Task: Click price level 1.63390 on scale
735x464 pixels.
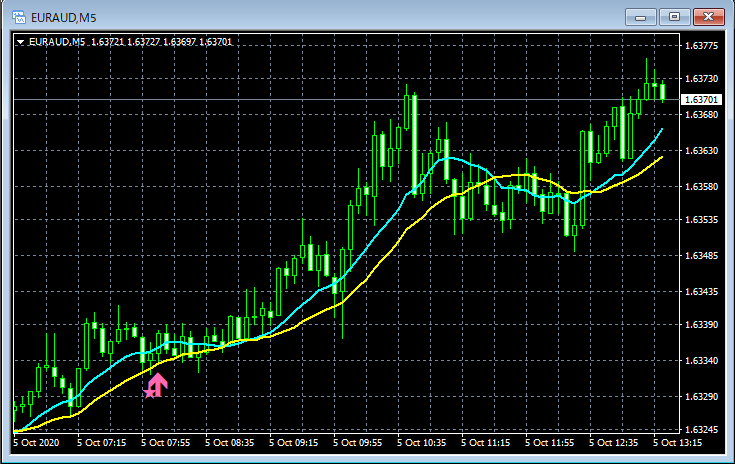Action: point(701,324)
